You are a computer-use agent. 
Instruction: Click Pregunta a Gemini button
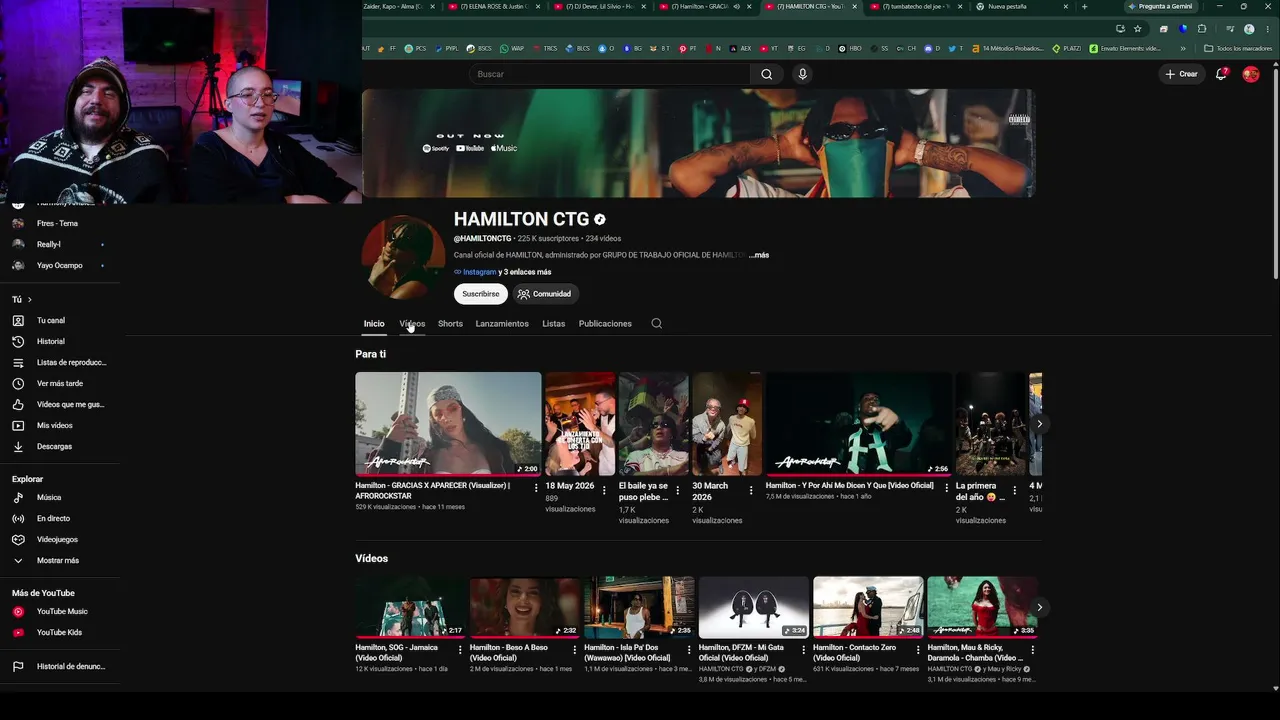pos(1159,7)
